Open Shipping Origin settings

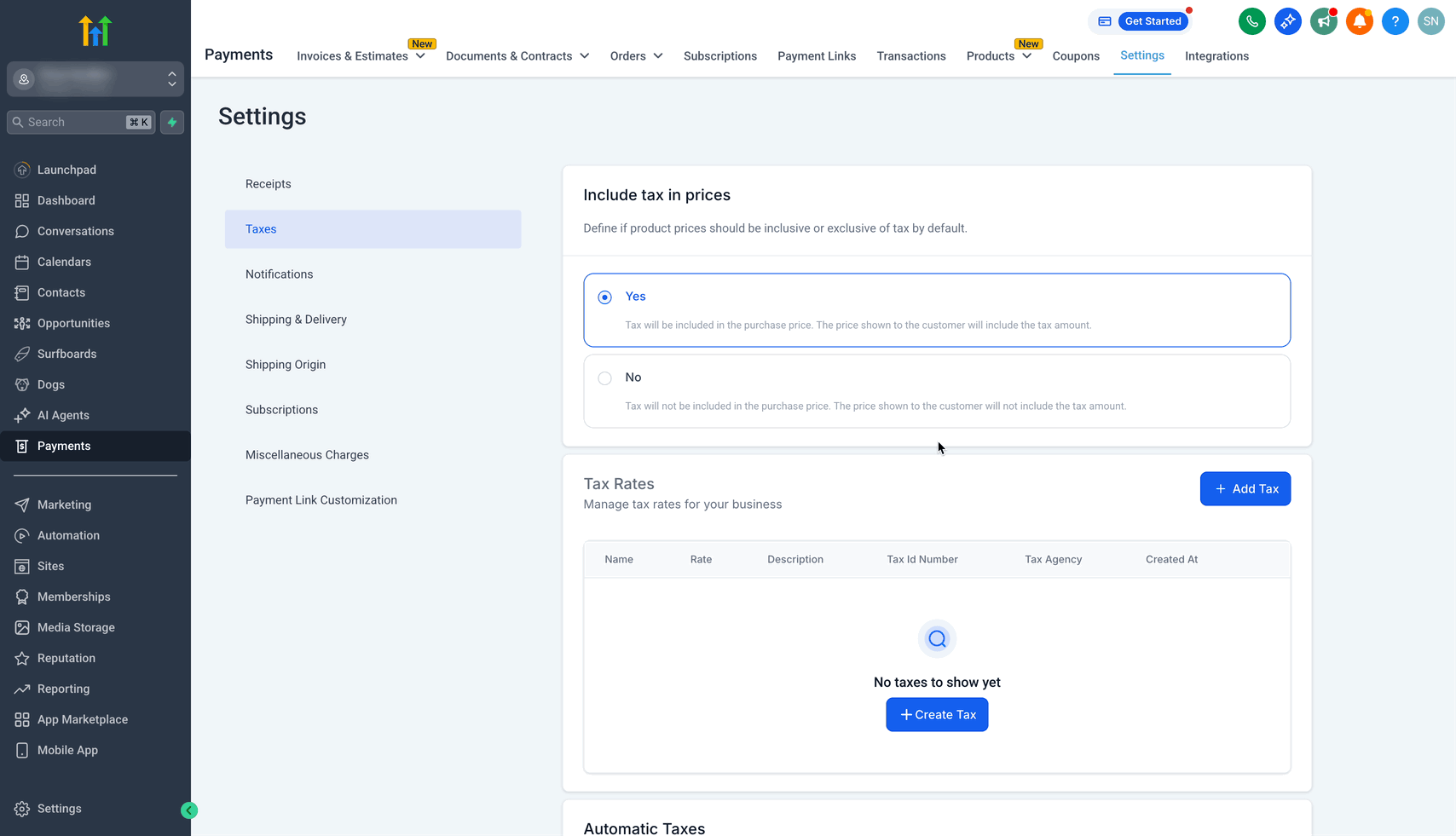pos(373,365)
